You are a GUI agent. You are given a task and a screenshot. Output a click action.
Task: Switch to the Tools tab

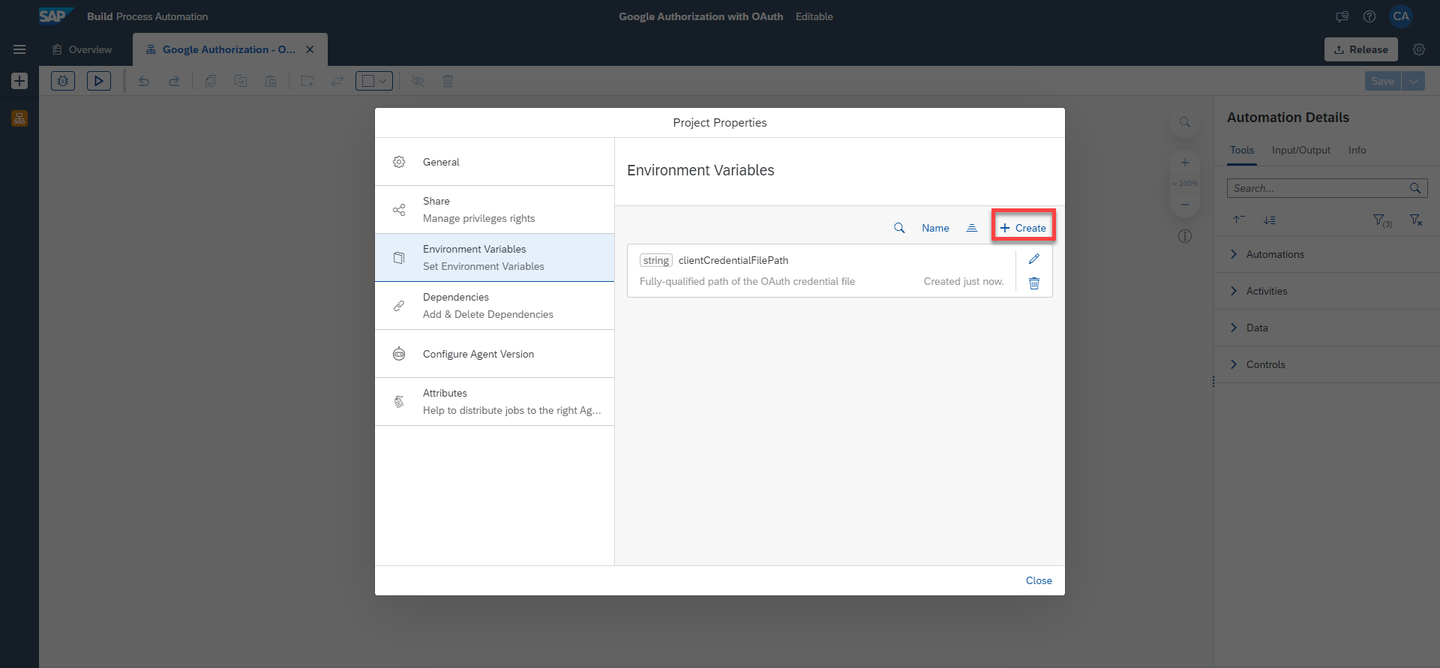(x=1241, y=150)
